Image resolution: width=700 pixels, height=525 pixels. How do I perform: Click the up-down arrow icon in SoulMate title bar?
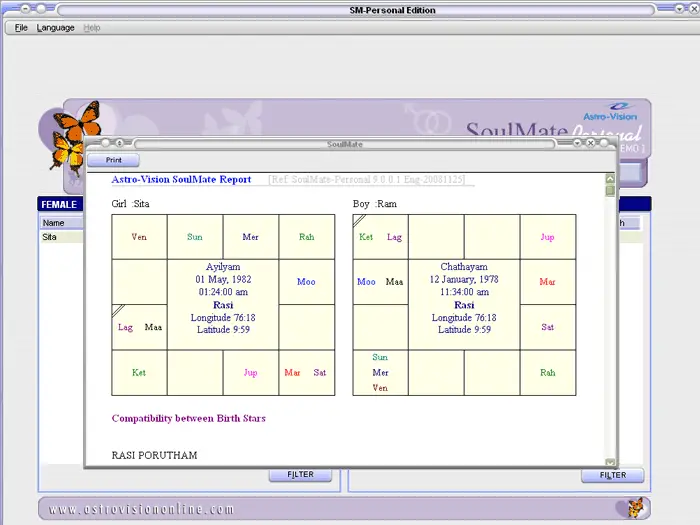[x=119, y=143]
